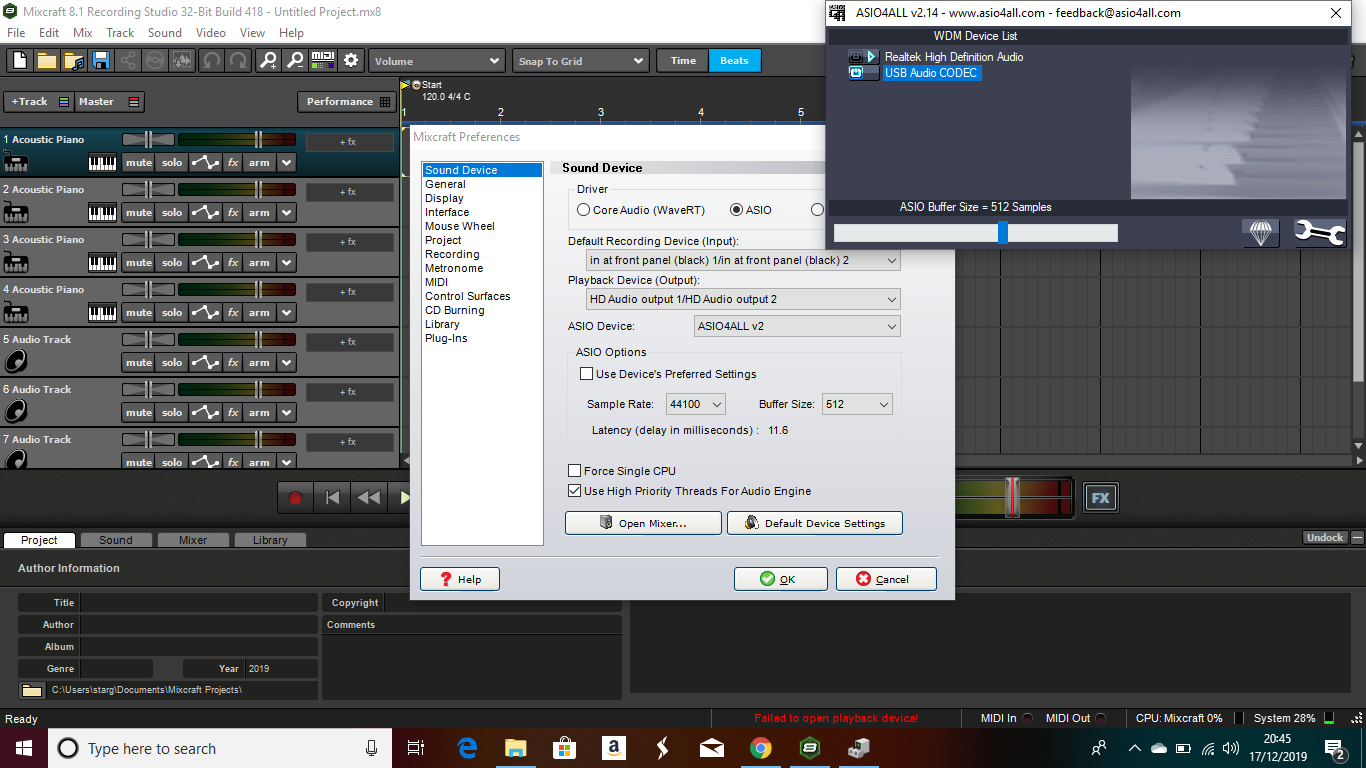1366x768 pixels.
Task: Click the audio waveform icon on track 5
Action: coord(16,361)
